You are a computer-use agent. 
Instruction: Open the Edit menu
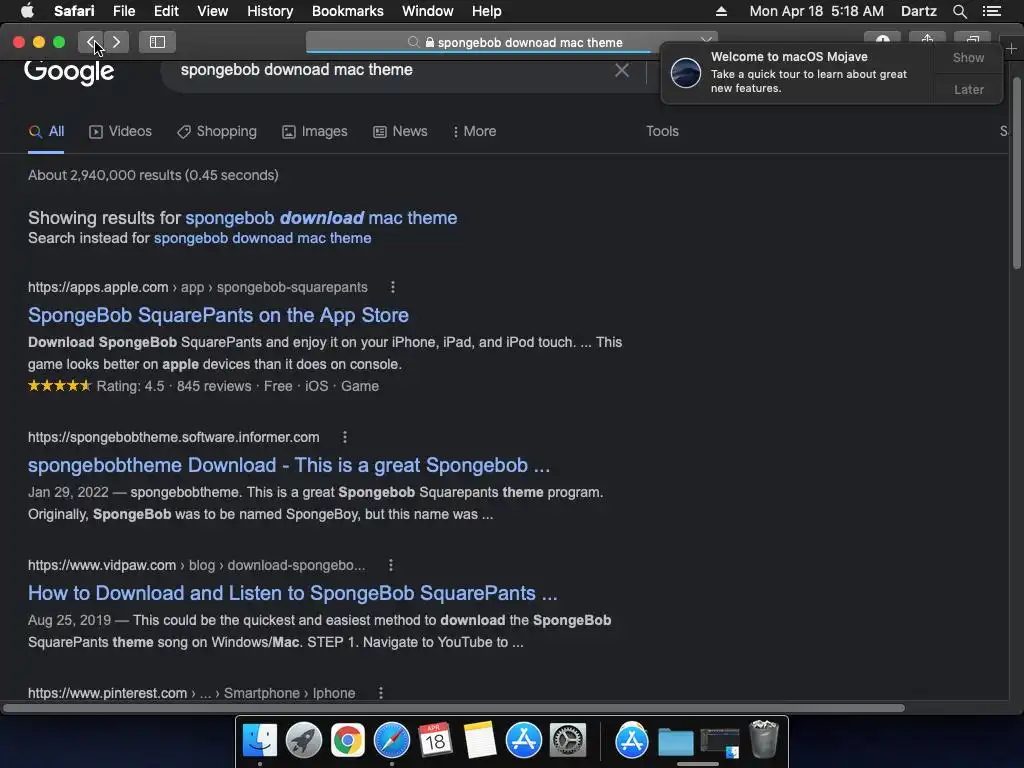click(x=166, y=11)
